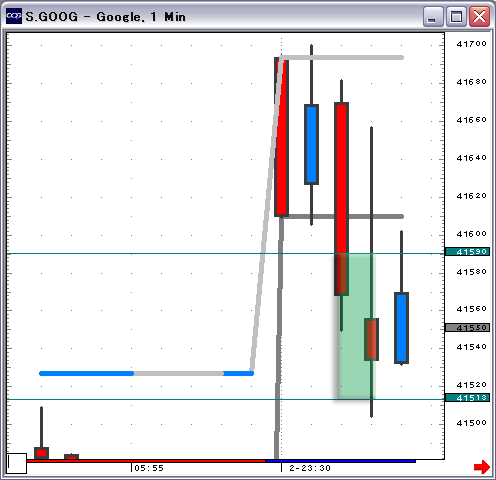The image size is (496, 480).
Task: Click the small red candlestick at bottom-left
Action: [42, 453]
